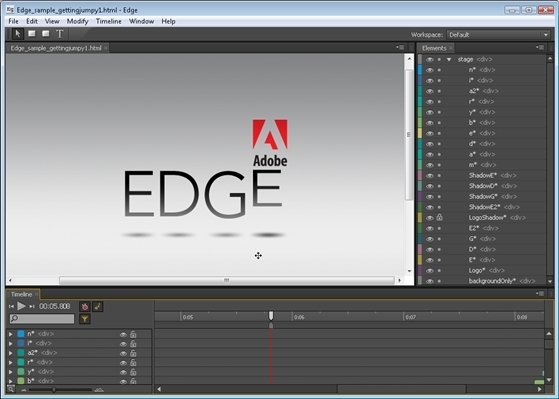Image resolution: width=559 pixels, height=399 pixels.
Task: Click the timeline layer search field
Action: [42, 318]
